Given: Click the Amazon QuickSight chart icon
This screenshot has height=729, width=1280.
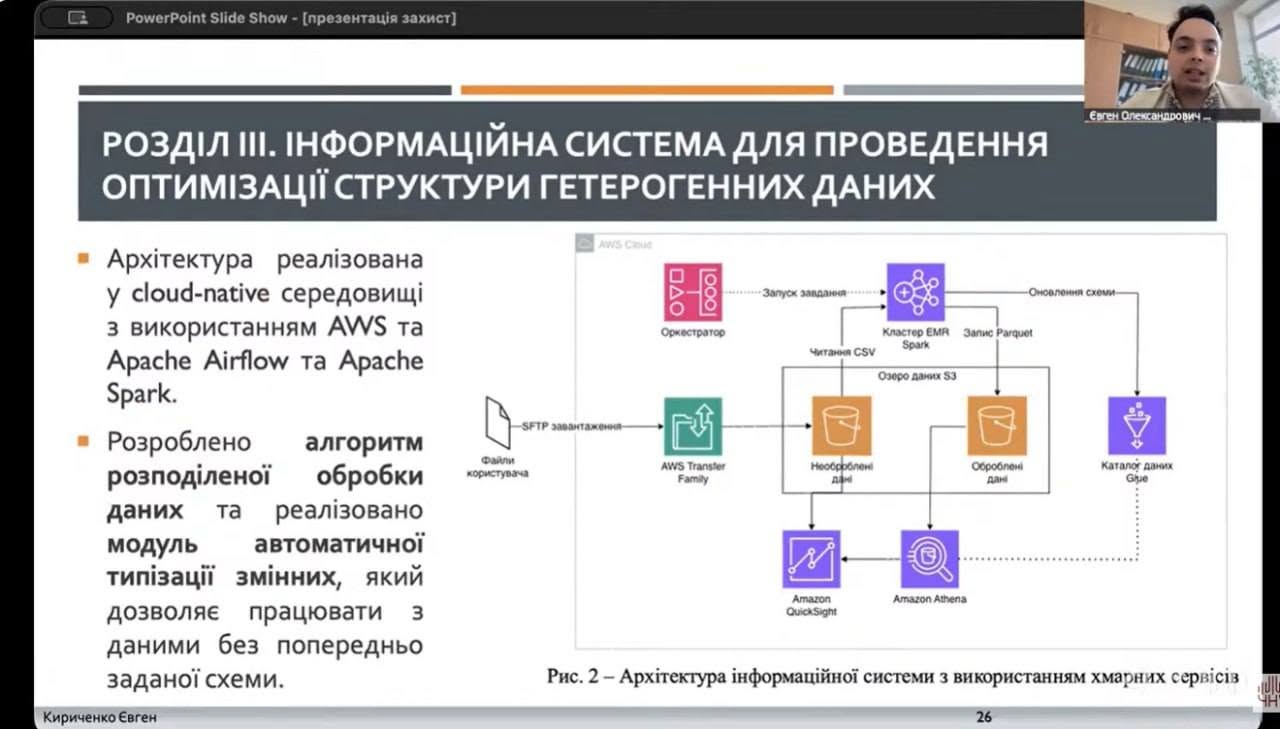Looking at the screenshot, I should click(811, 559).
